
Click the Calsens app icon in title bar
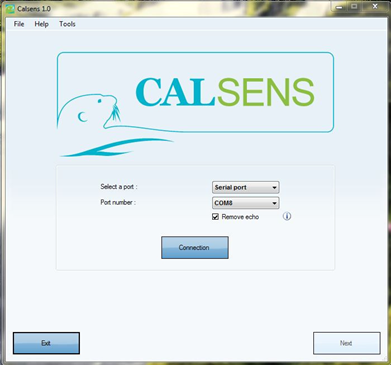click(10, 9)
